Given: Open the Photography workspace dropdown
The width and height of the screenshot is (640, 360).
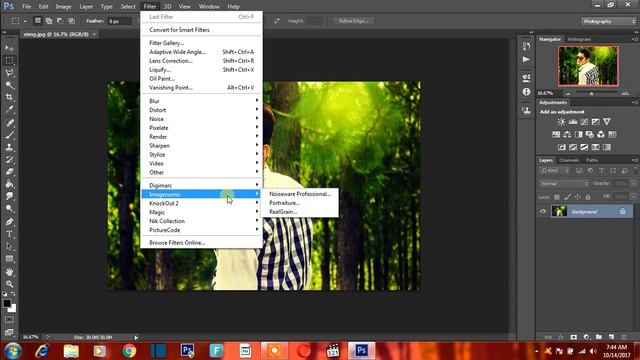Looking at the screenshot, I should point(609,21).
